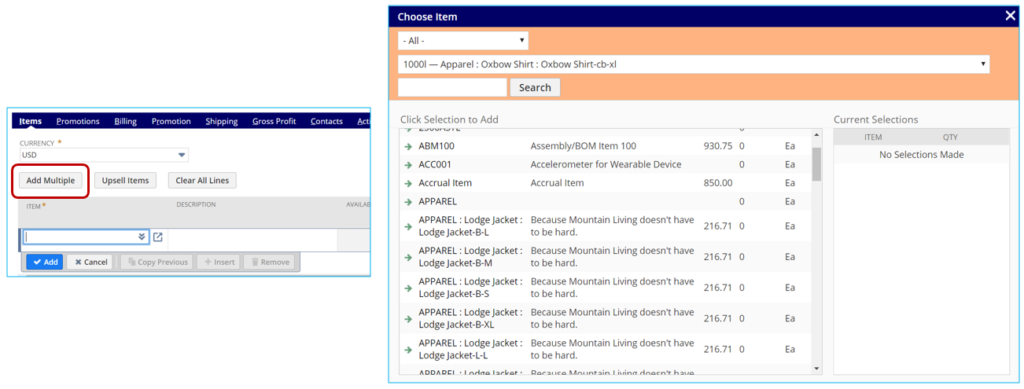Go to the Shipping tab
This screenshot has width=1024, height=389.
coord(221,121)
